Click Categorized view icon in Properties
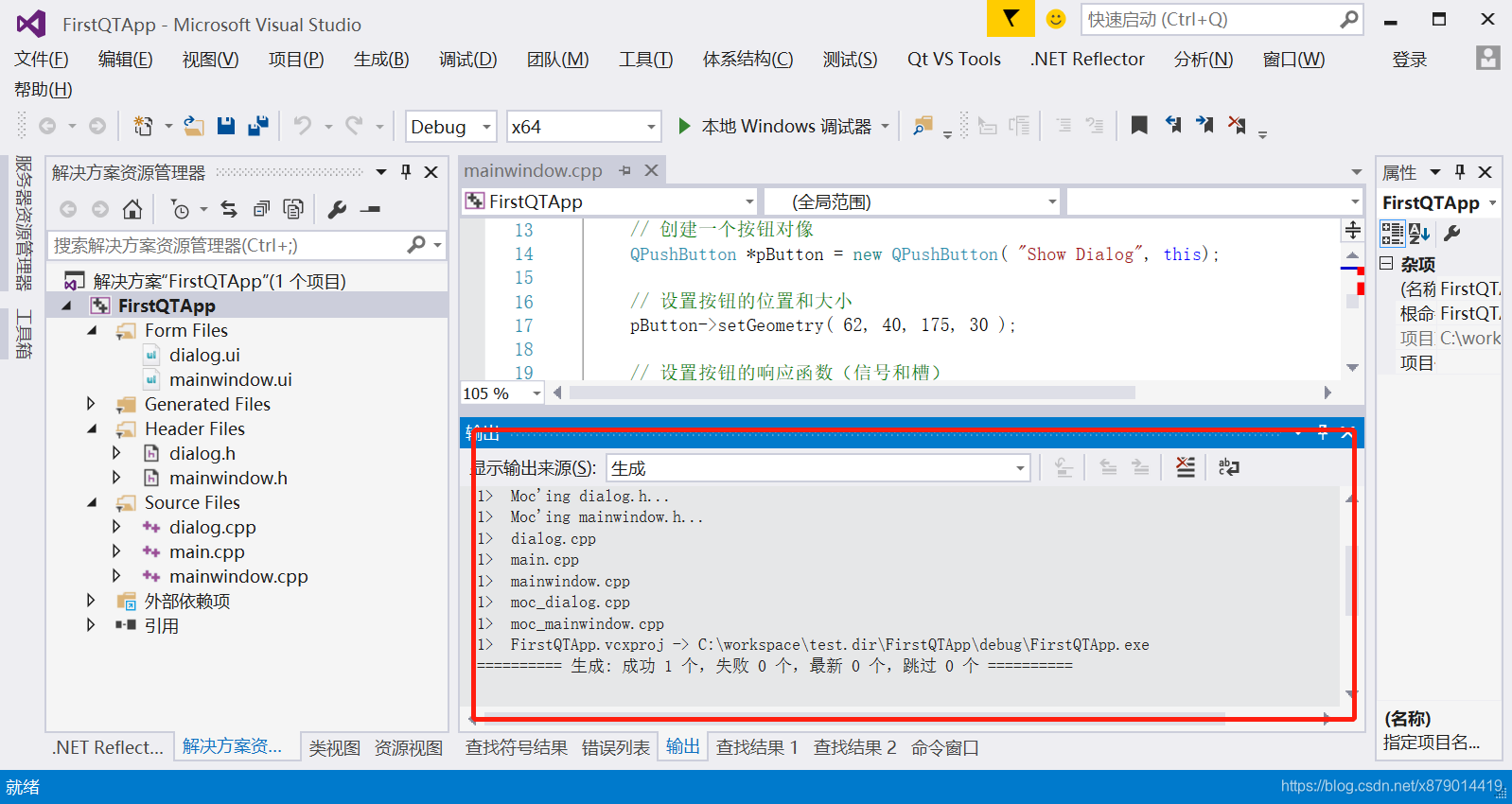Image resolution: width=1512 pixels, height=804 pixels. (1392, 233)
